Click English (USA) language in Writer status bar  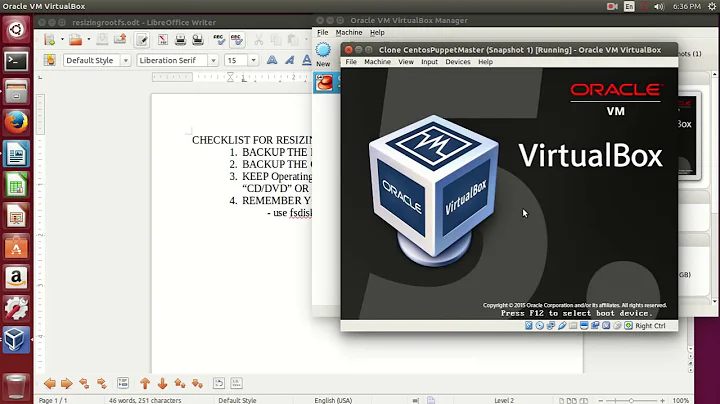coord(333,400)
